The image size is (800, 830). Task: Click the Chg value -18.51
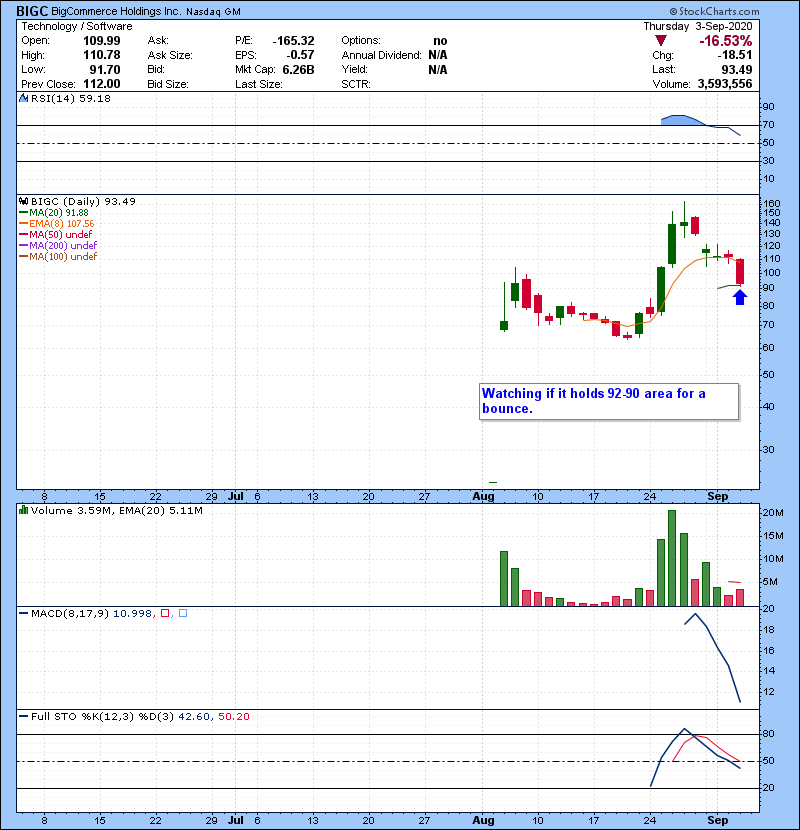click(735, 55)
